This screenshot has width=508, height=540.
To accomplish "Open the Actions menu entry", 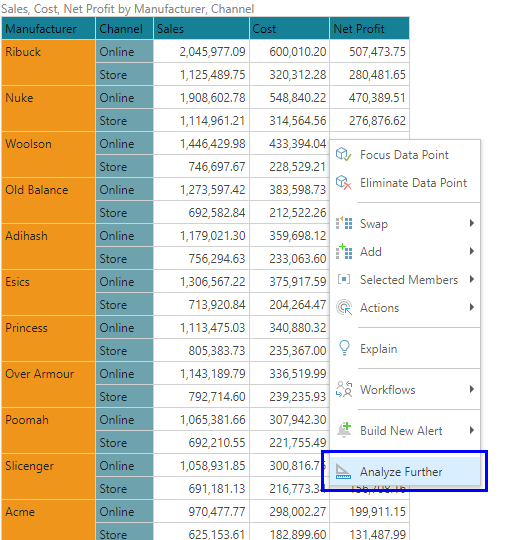I will pos(405,308).
